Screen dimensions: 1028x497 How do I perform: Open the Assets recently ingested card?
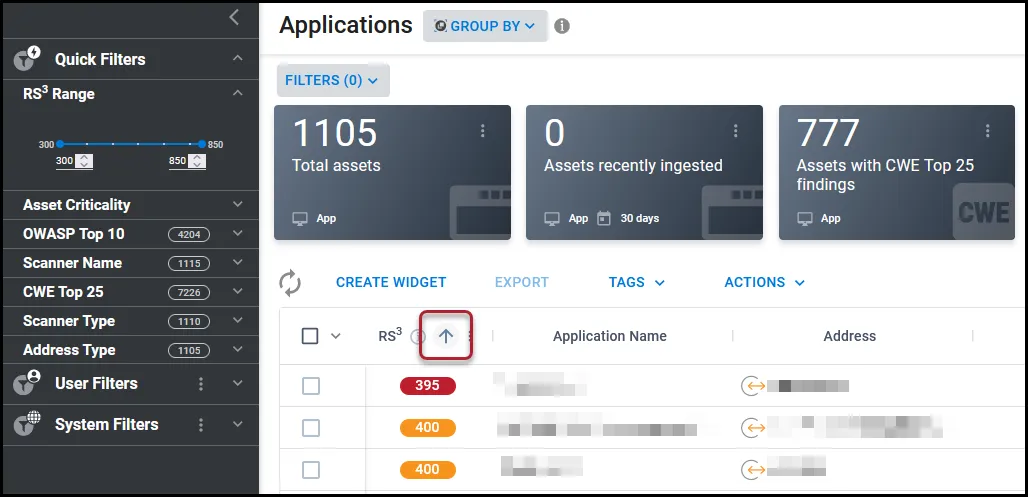(x=644, y=172)
